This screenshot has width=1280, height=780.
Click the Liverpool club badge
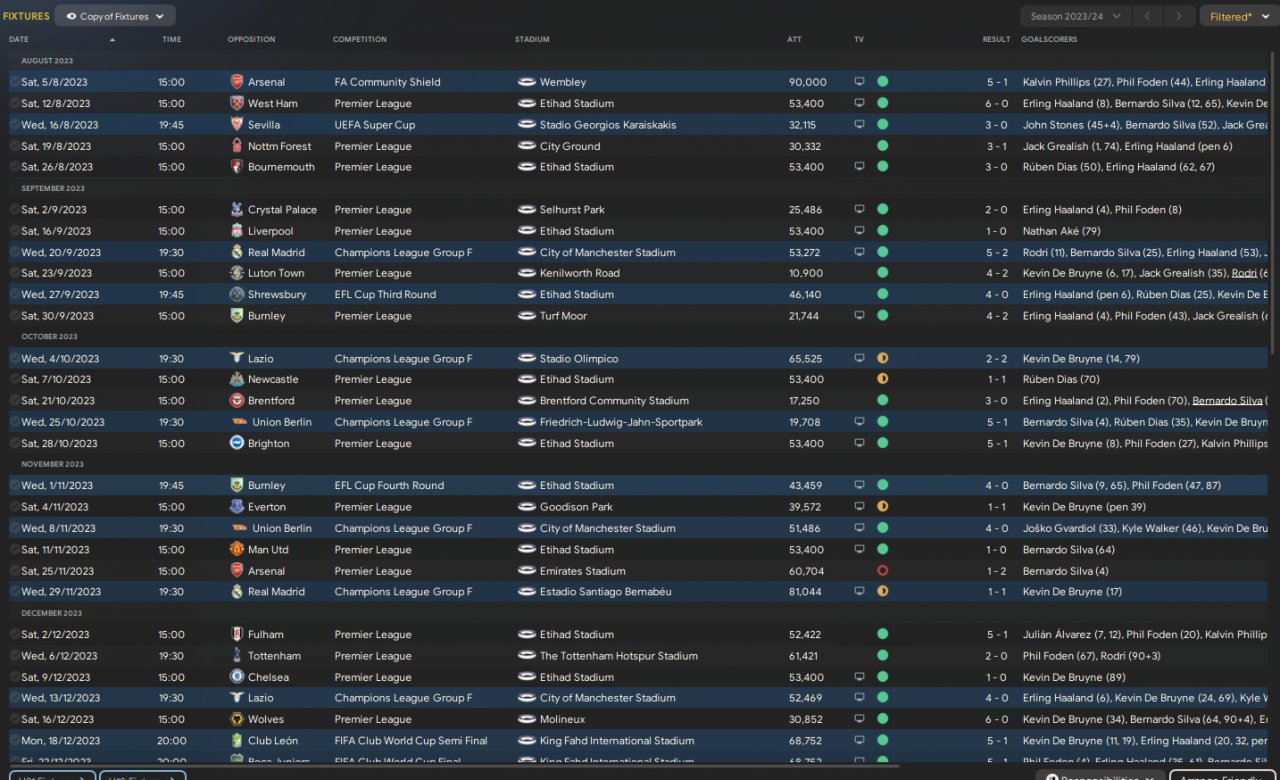[237, 231]
